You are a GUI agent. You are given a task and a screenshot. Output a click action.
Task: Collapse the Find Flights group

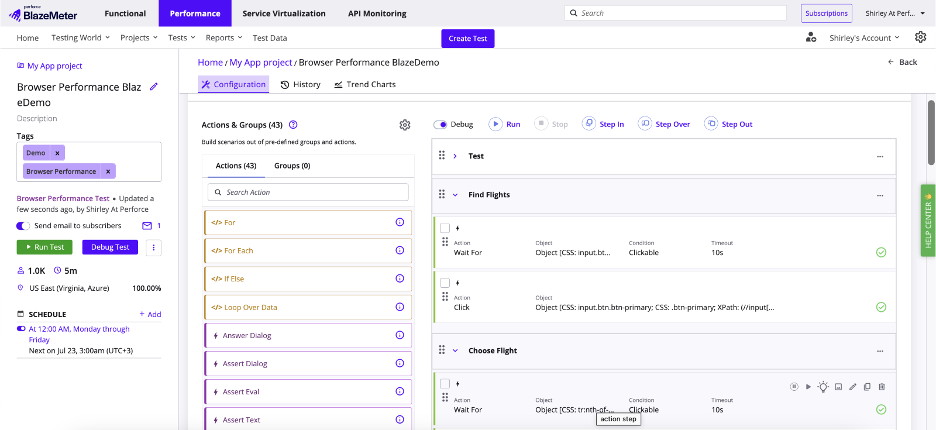click(455, 195)
